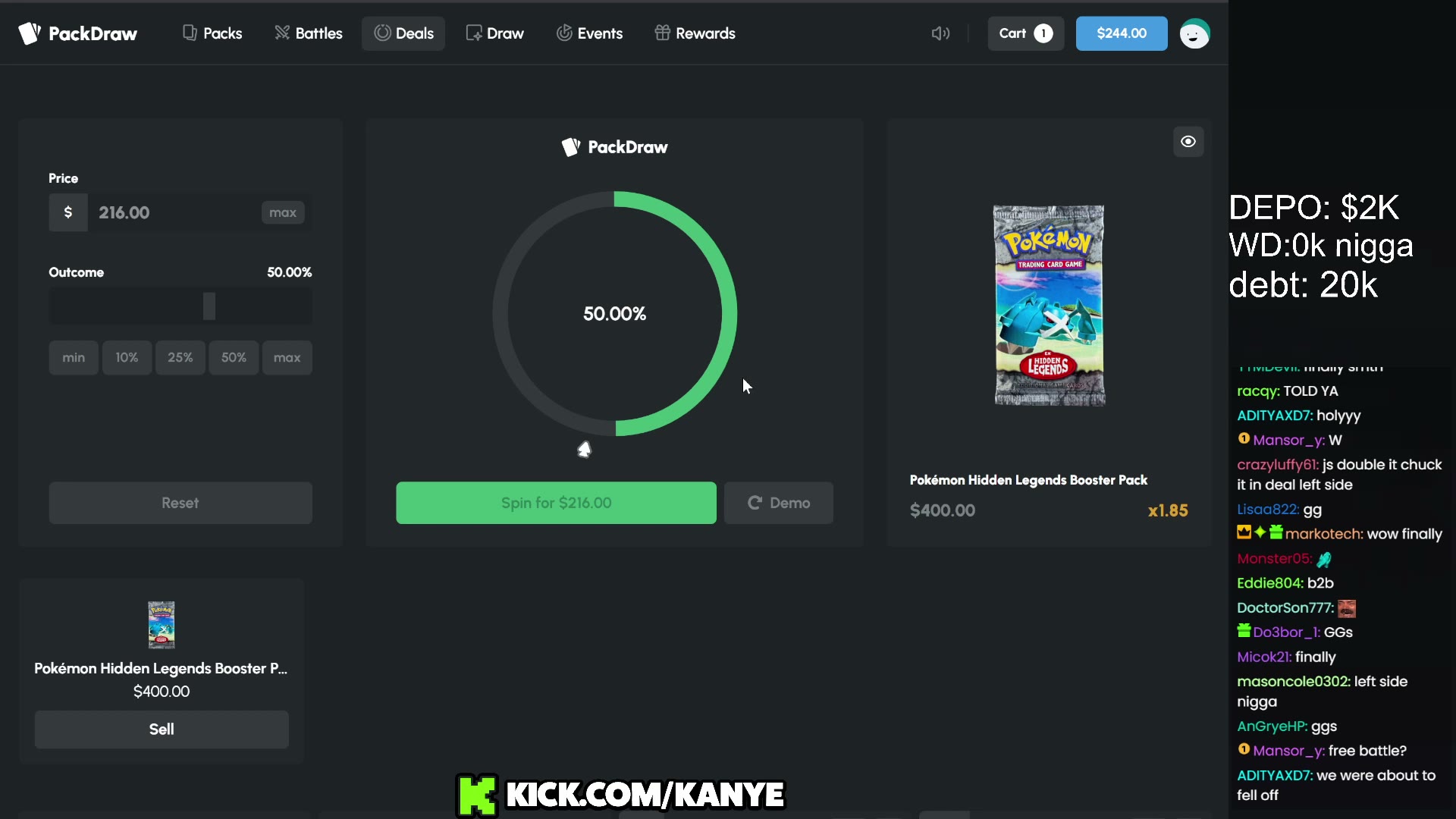
Task: Open the Battles section
Action: coord(309,33)
